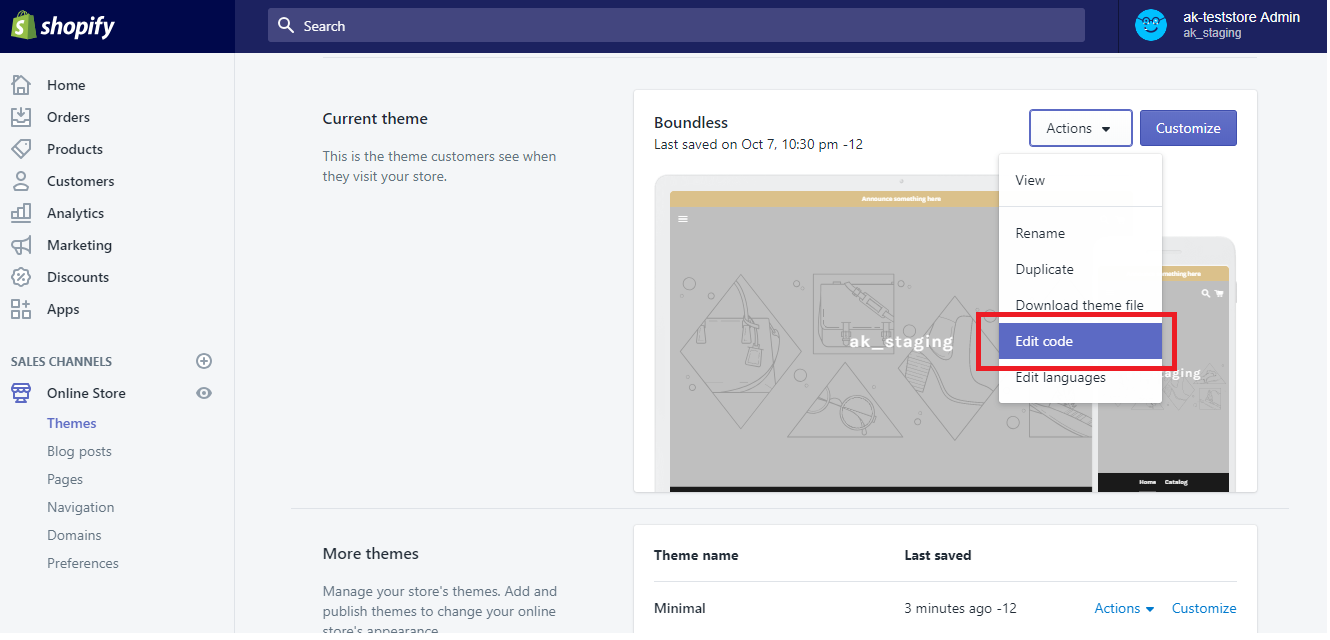Open Domains link in sidebar
The height and width of the screenshot is (640, 1330).
74,535
